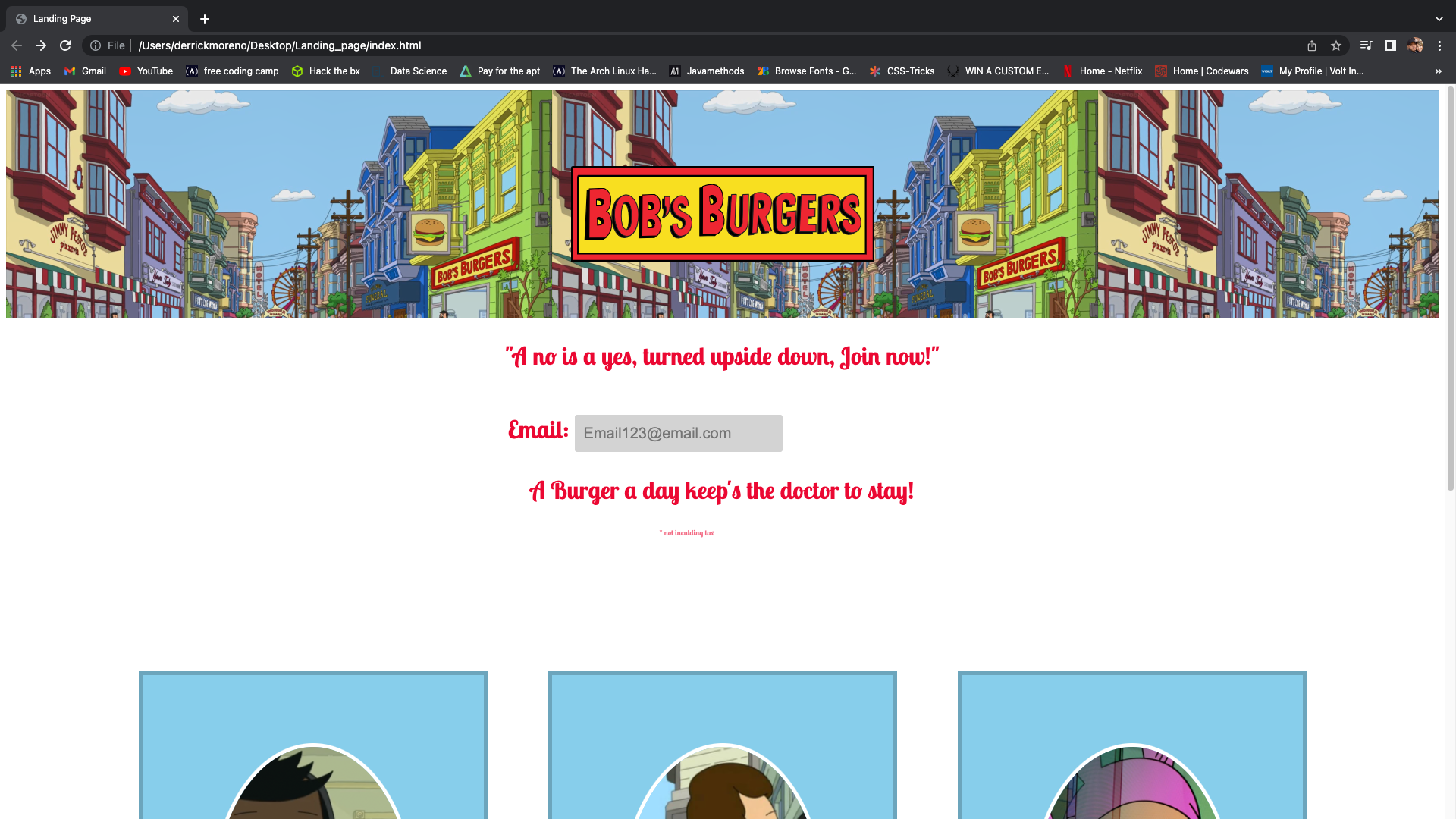Image resolution: width=1456 pixels, height=819 pixels.
Task: Open Chrome profile avatar
Action: [1415, 45]
